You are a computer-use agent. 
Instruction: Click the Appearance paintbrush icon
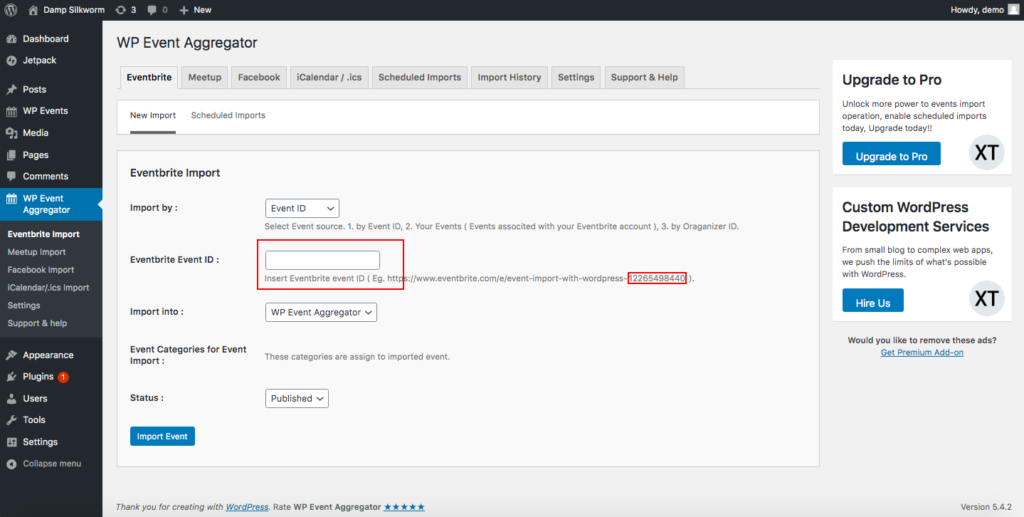pyautogui.click(x=11, y=355)
